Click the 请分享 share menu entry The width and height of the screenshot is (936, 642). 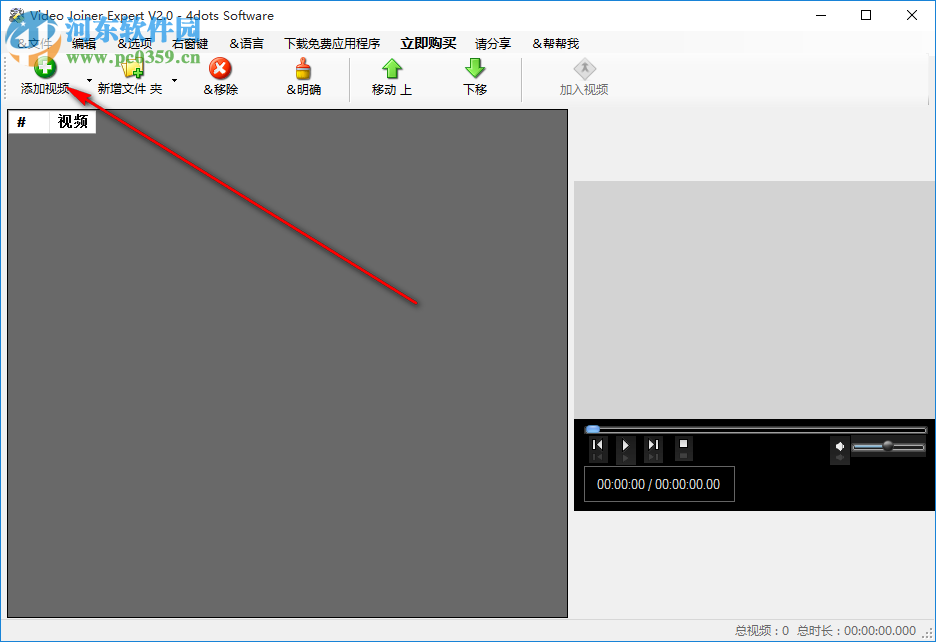(492, 43)
